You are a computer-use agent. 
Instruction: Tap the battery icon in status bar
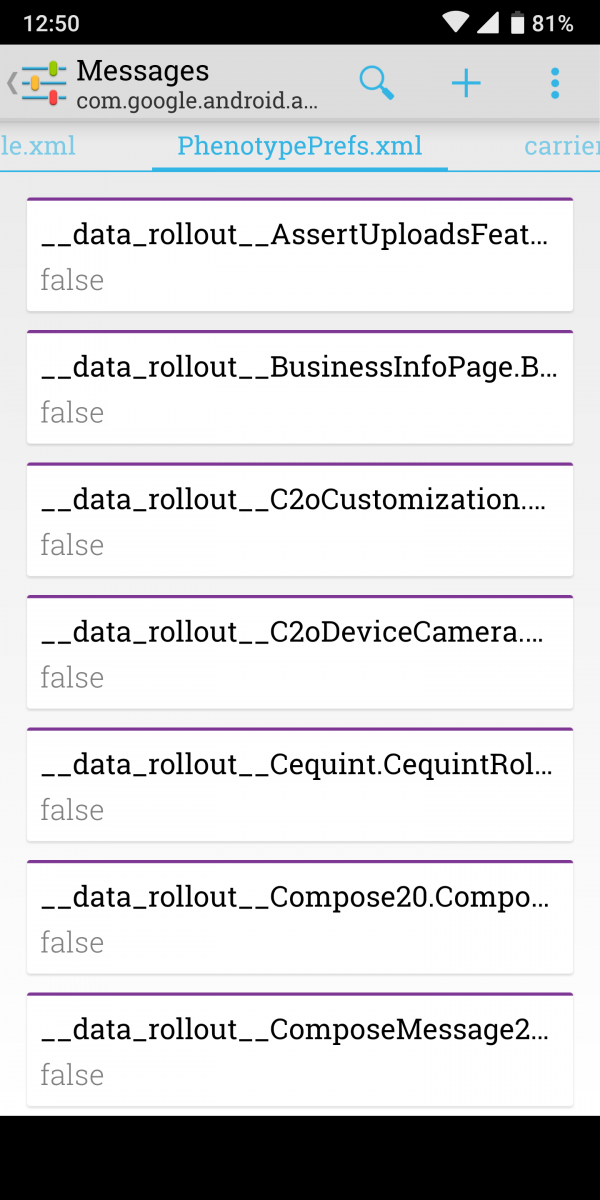(x=517, y=23)
